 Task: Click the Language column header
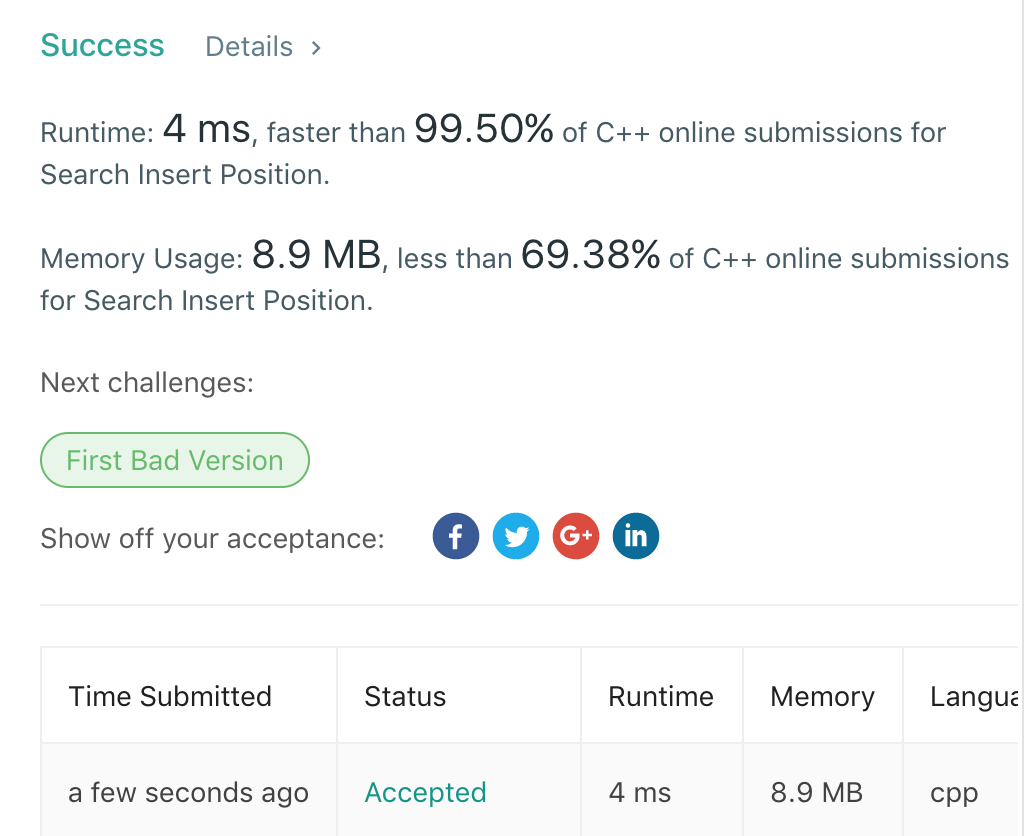[975, 696]
